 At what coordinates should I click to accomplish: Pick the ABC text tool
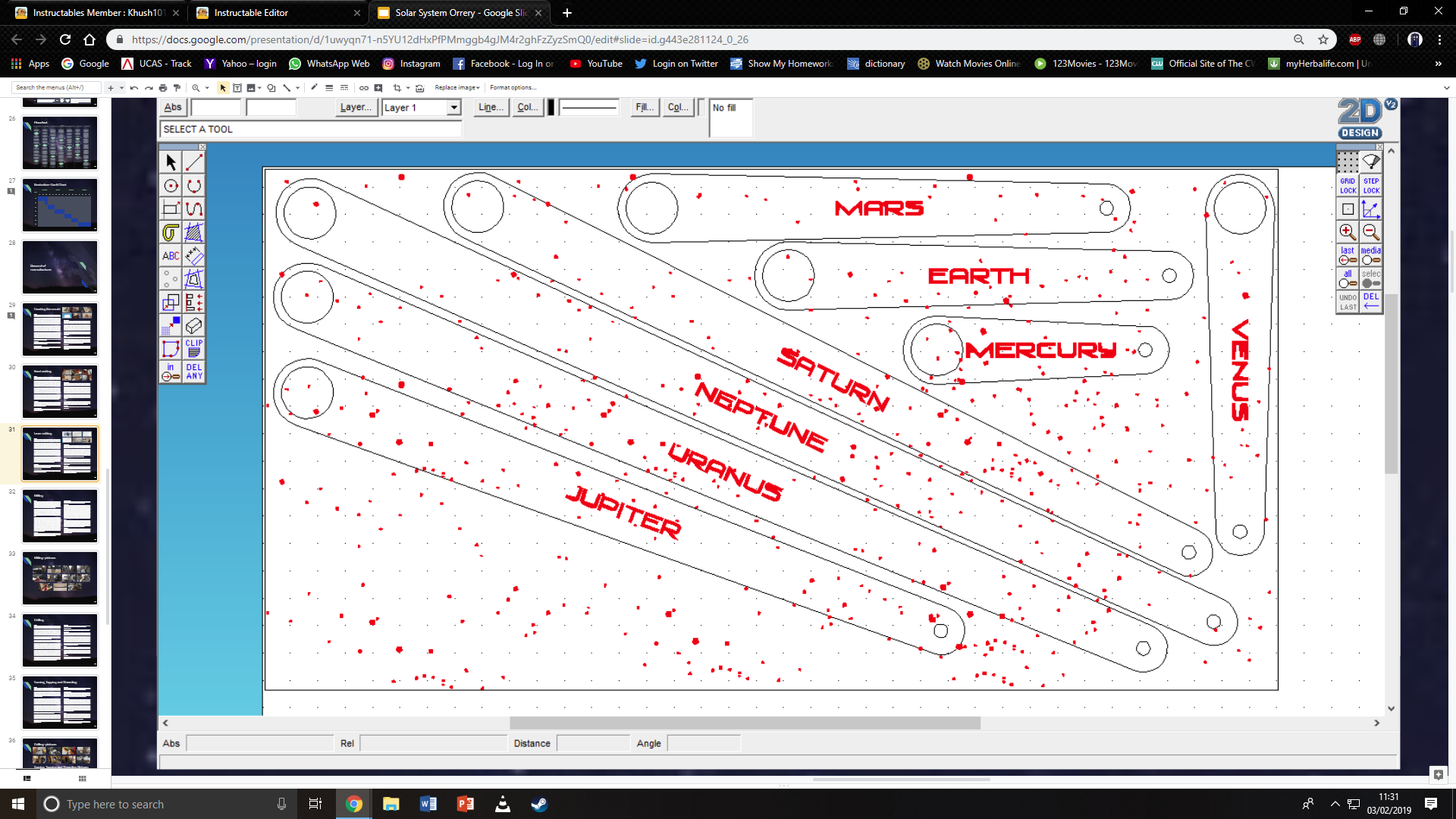pyautogui.click(x=170, y=256)
